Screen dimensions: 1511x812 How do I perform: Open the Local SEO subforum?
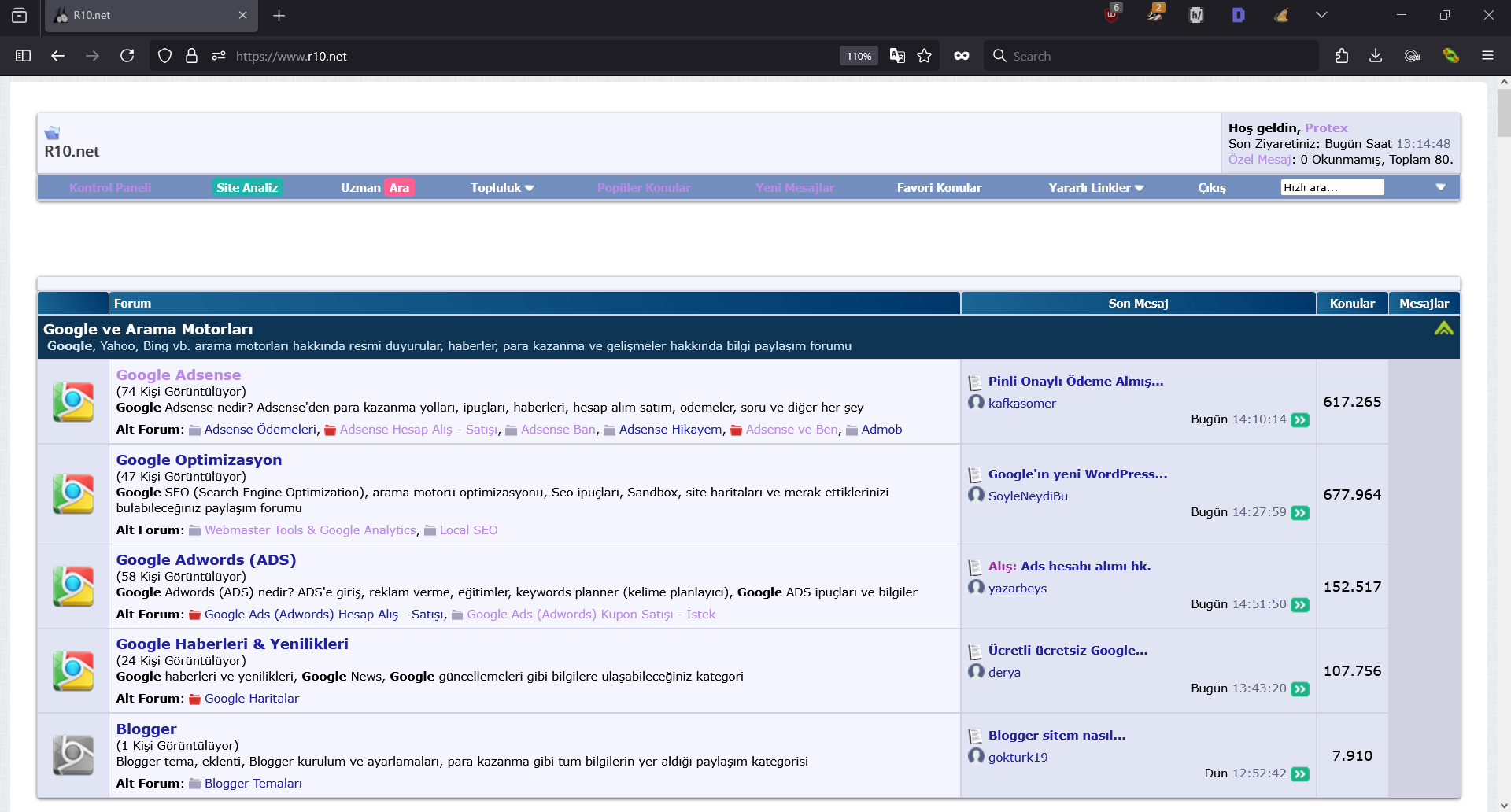pyautogui.click(x=468, y=530)
